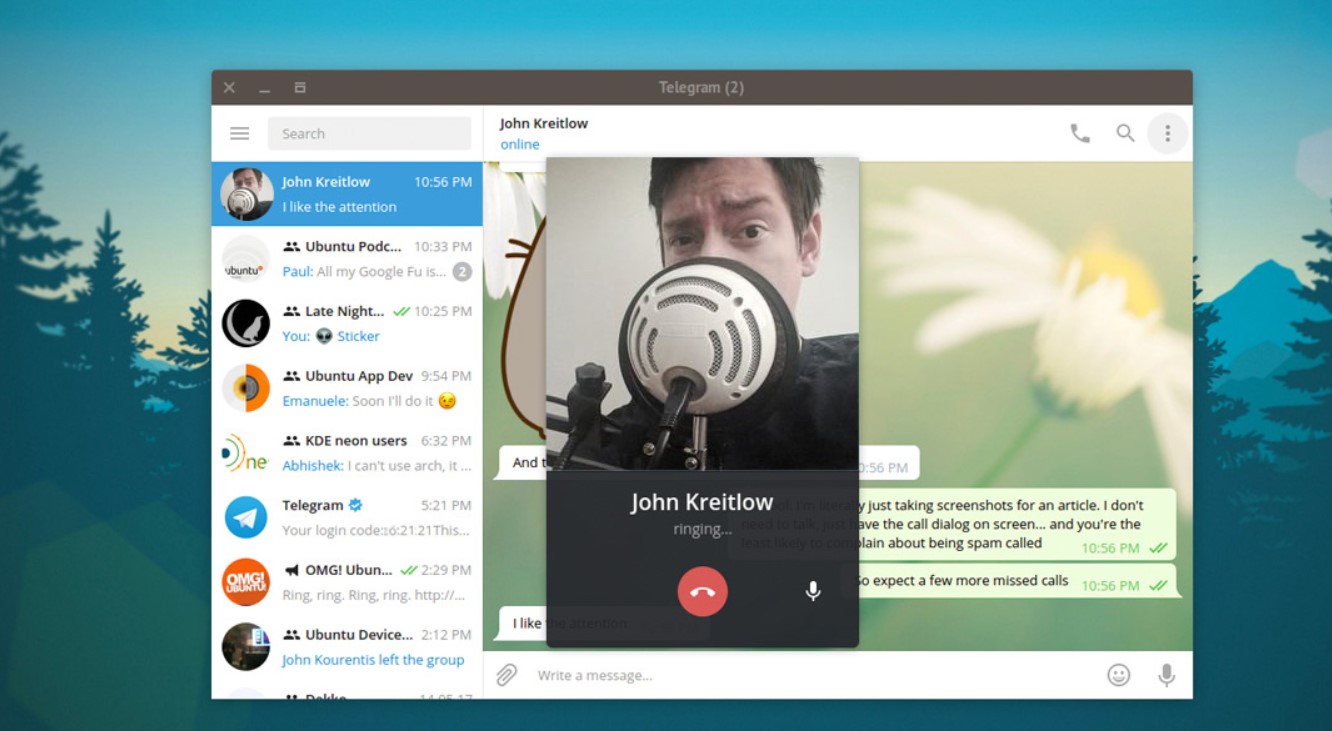The height and width of the screenshot is (731, 1332).
Task: Open the OMG! Ubuntu channel
Action: click(347, 582)
